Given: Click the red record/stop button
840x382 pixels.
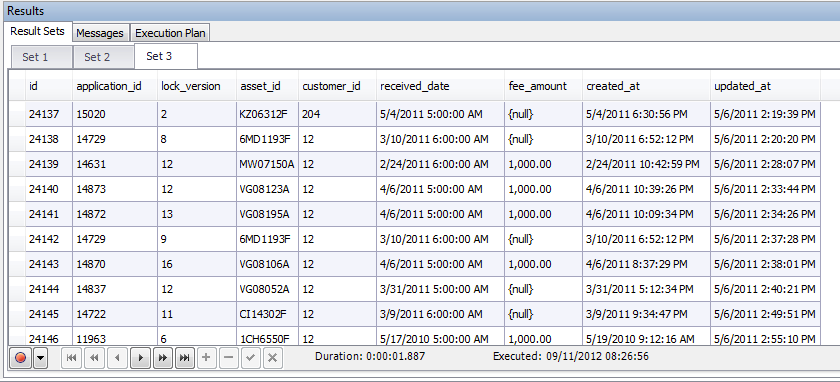Looking at the screenshot, I should pos(21,358).
